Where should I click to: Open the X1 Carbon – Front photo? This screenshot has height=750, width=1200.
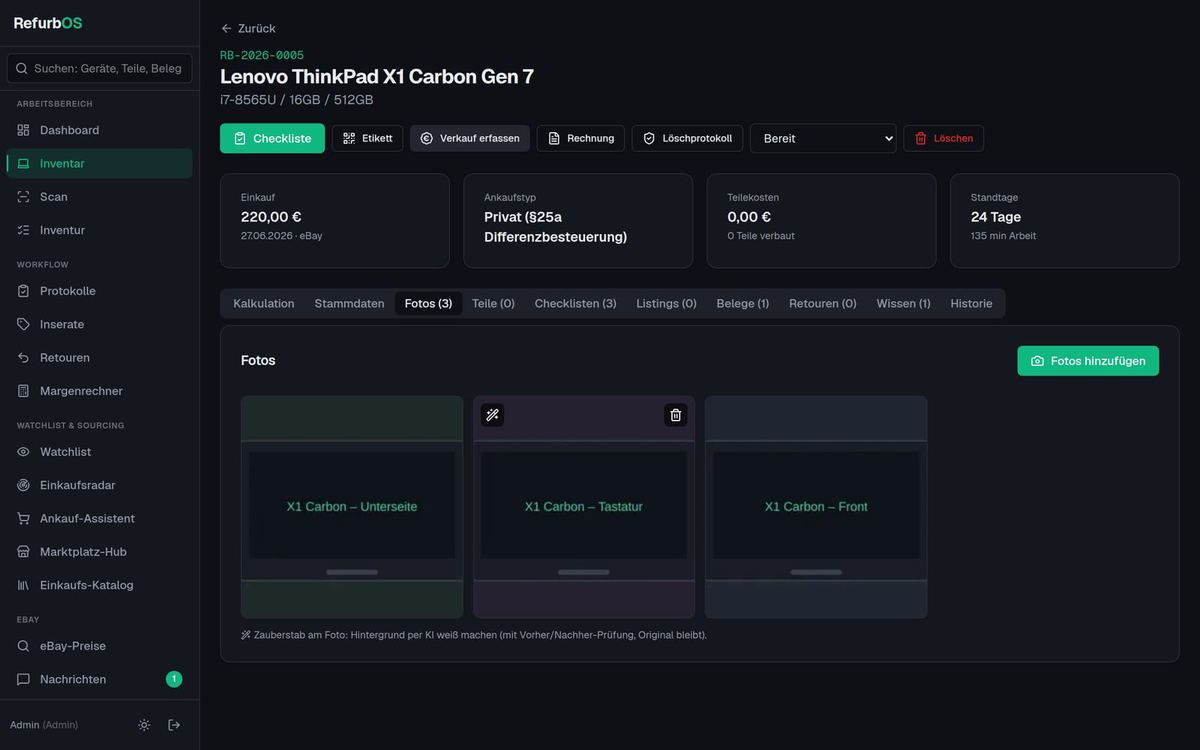[816, 507]
